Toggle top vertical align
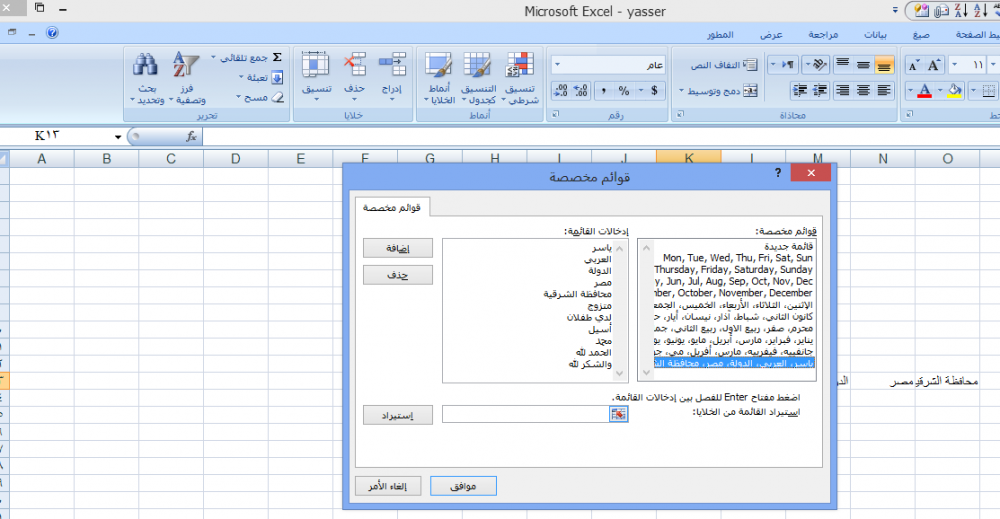 tap(842, 64)
